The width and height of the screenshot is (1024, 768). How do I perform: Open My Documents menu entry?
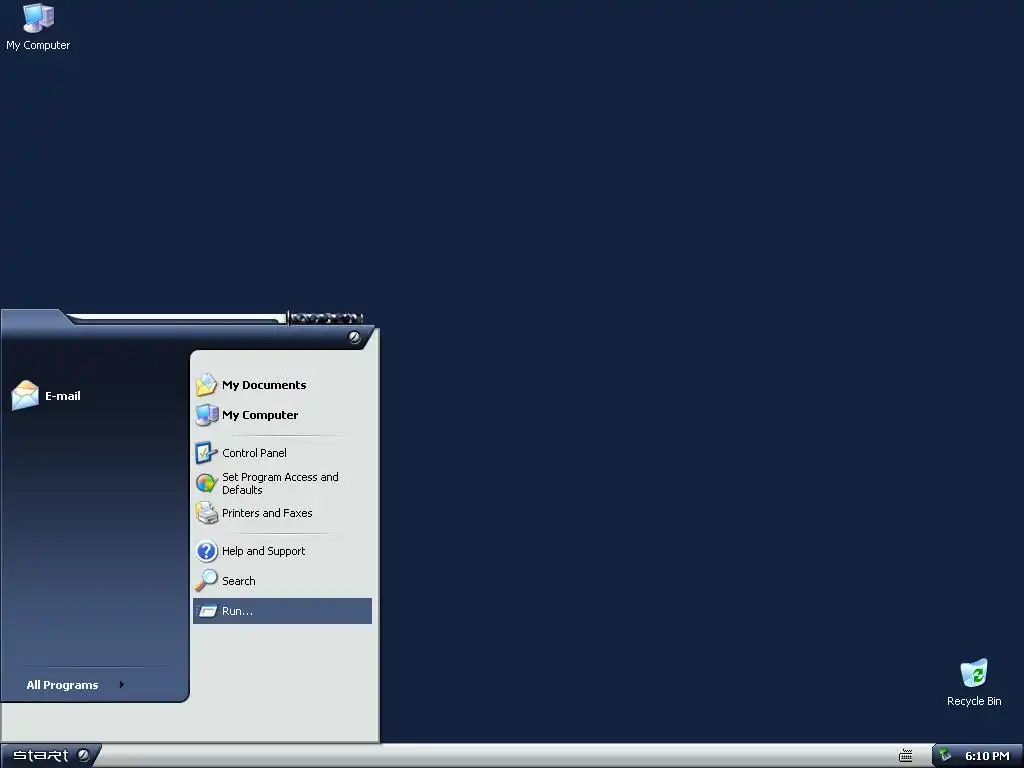click(282, 385)
